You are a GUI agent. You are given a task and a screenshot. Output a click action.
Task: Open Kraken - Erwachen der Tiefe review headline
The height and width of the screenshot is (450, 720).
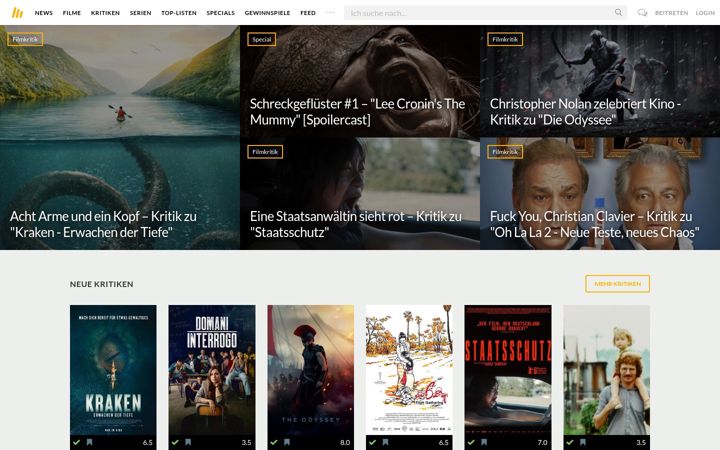click(x=103, y=224)
